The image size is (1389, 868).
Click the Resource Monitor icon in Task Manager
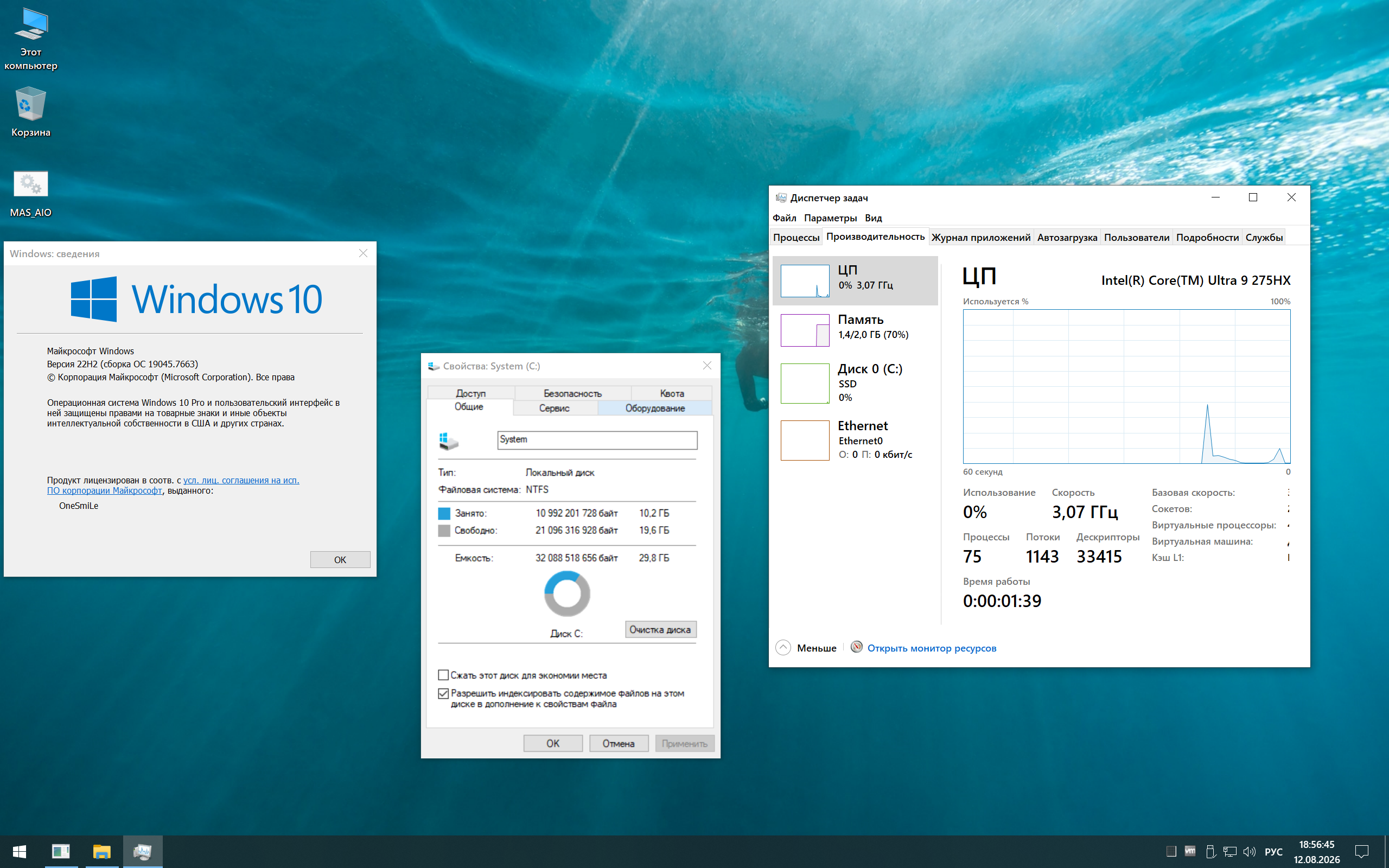856,647
